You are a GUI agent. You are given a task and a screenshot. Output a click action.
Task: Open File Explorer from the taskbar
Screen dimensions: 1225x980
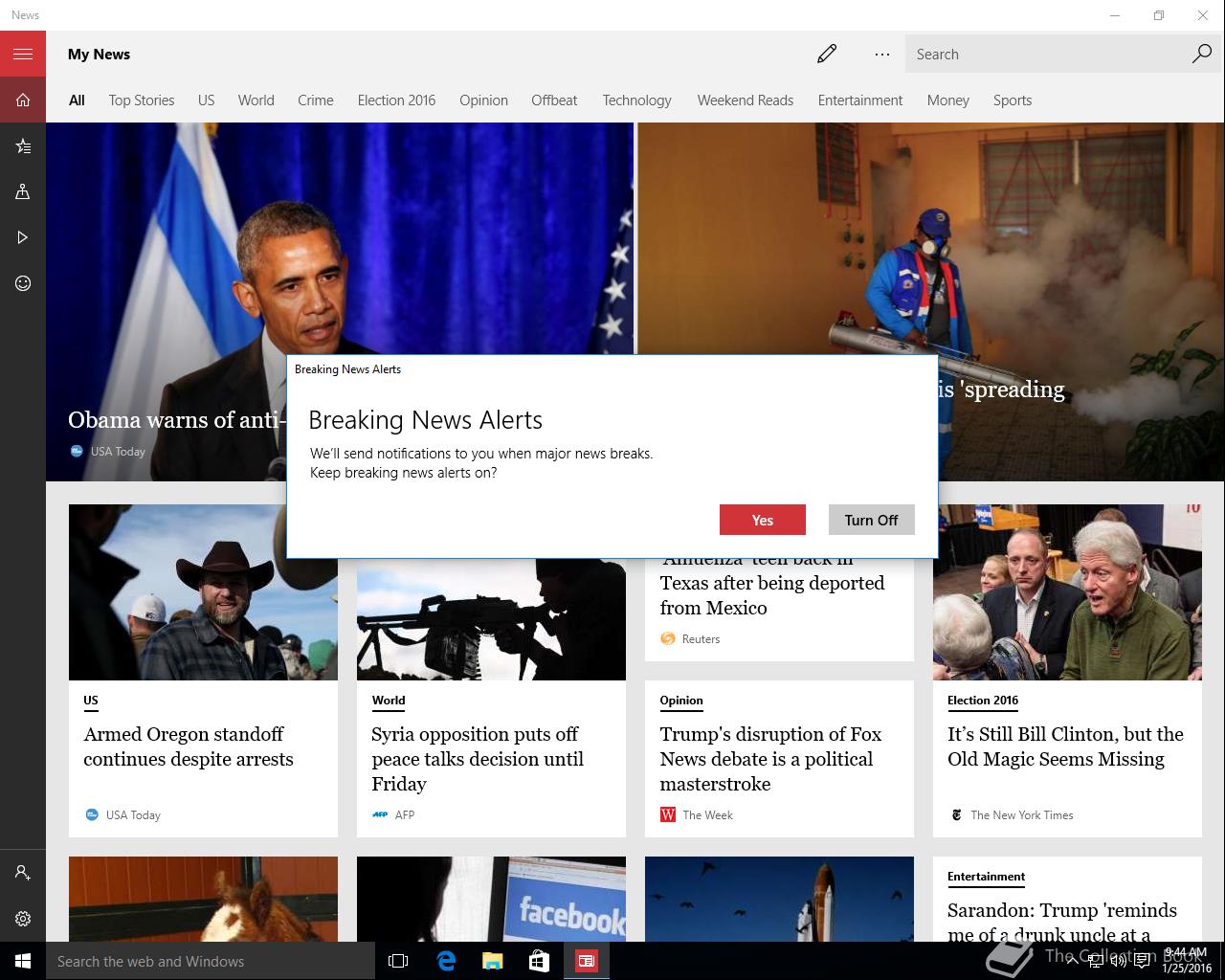click(x=493, y=961)
